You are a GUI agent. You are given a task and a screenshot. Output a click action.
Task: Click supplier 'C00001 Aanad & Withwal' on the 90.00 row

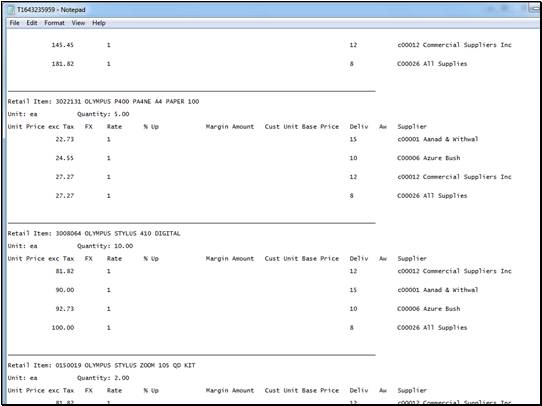tap(438, 290)
